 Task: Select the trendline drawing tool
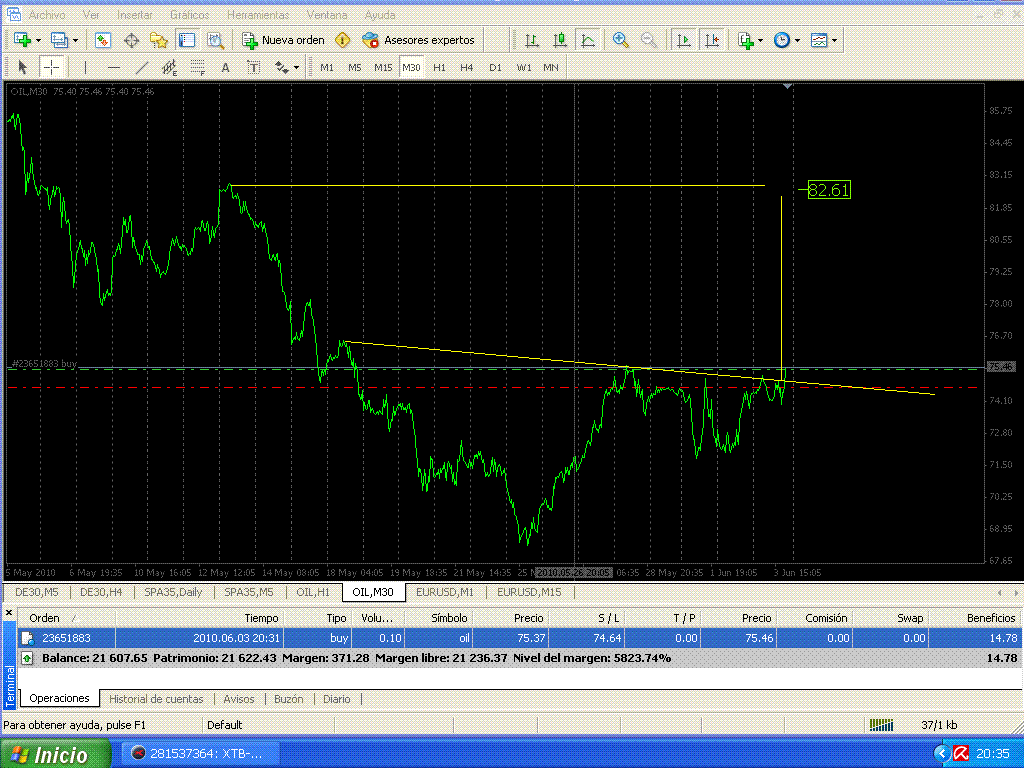[142, 67]
